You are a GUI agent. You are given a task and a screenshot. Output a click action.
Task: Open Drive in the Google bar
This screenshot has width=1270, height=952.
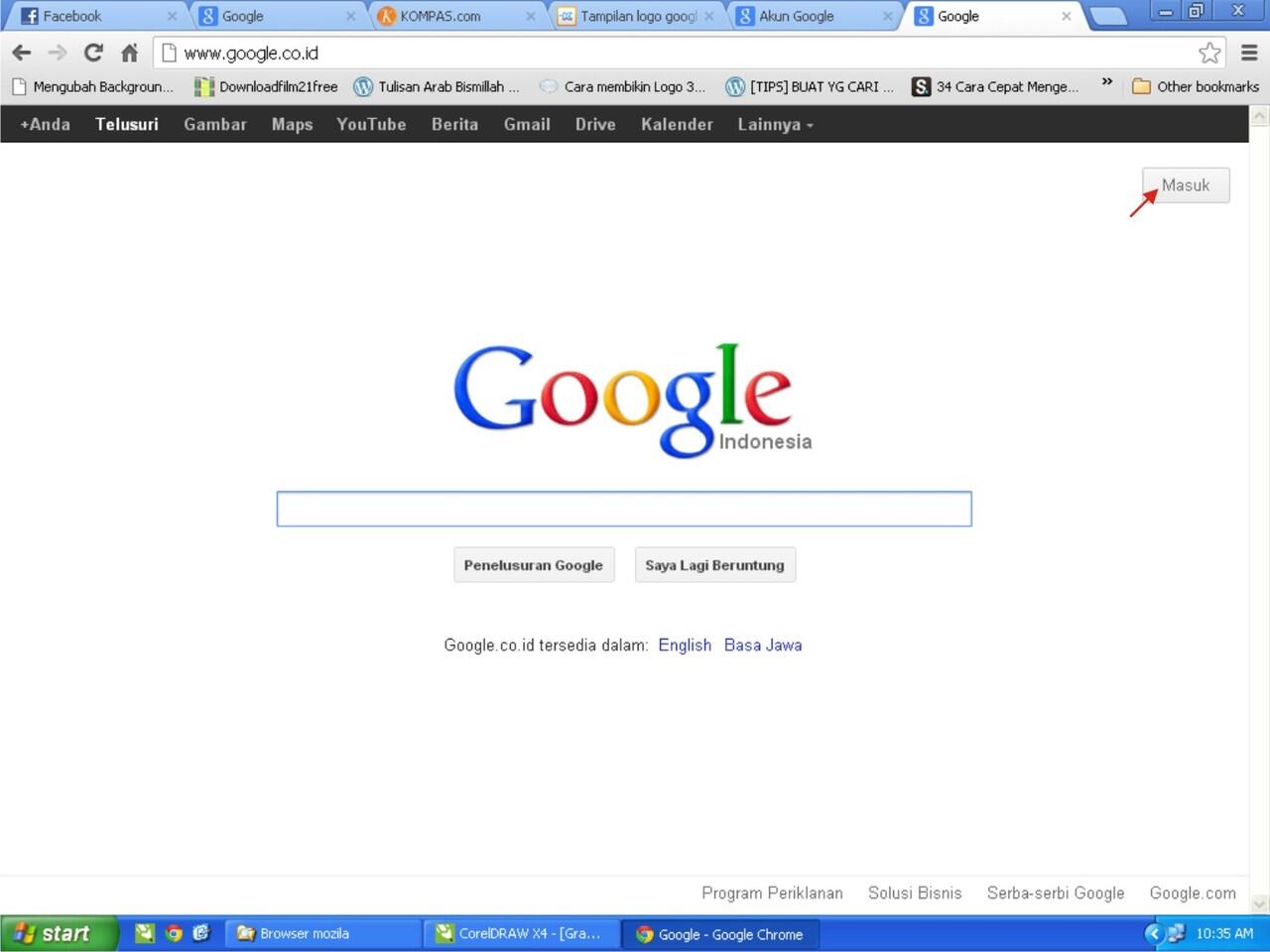tap(595, 124)
